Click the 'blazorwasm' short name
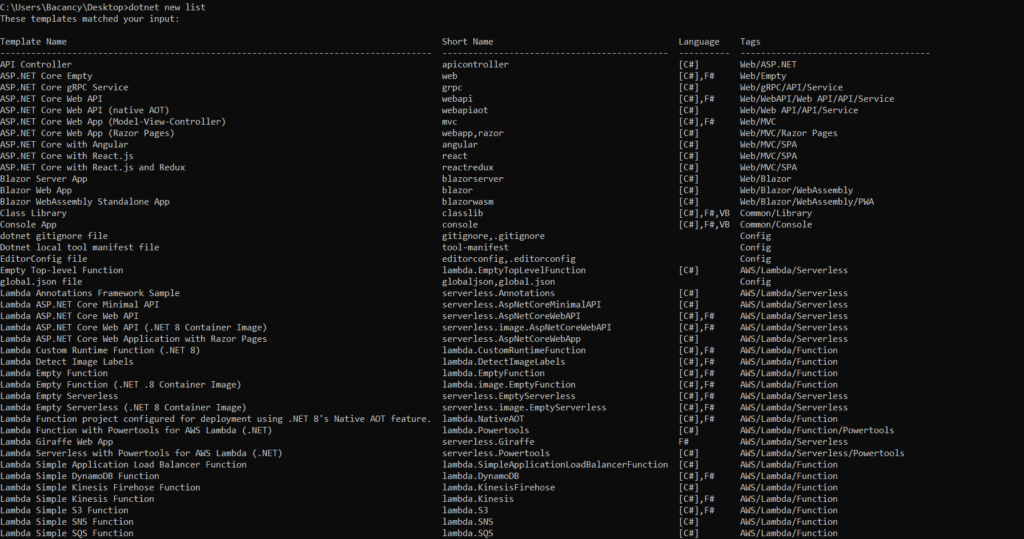 tap(468, 201)
